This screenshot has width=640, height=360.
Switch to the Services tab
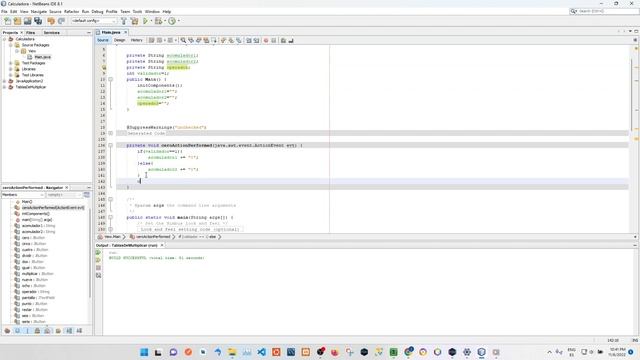pos(51,33)
